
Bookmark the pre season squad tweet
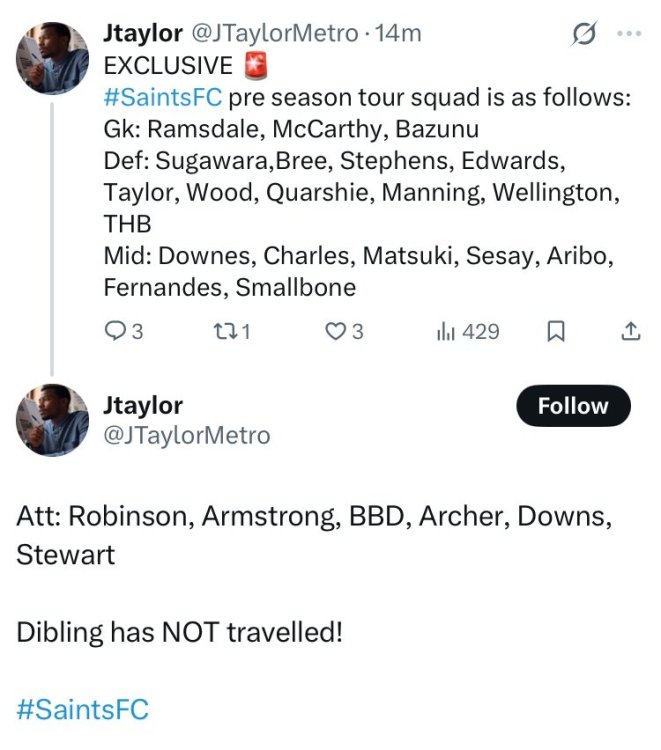click(557, 331)
